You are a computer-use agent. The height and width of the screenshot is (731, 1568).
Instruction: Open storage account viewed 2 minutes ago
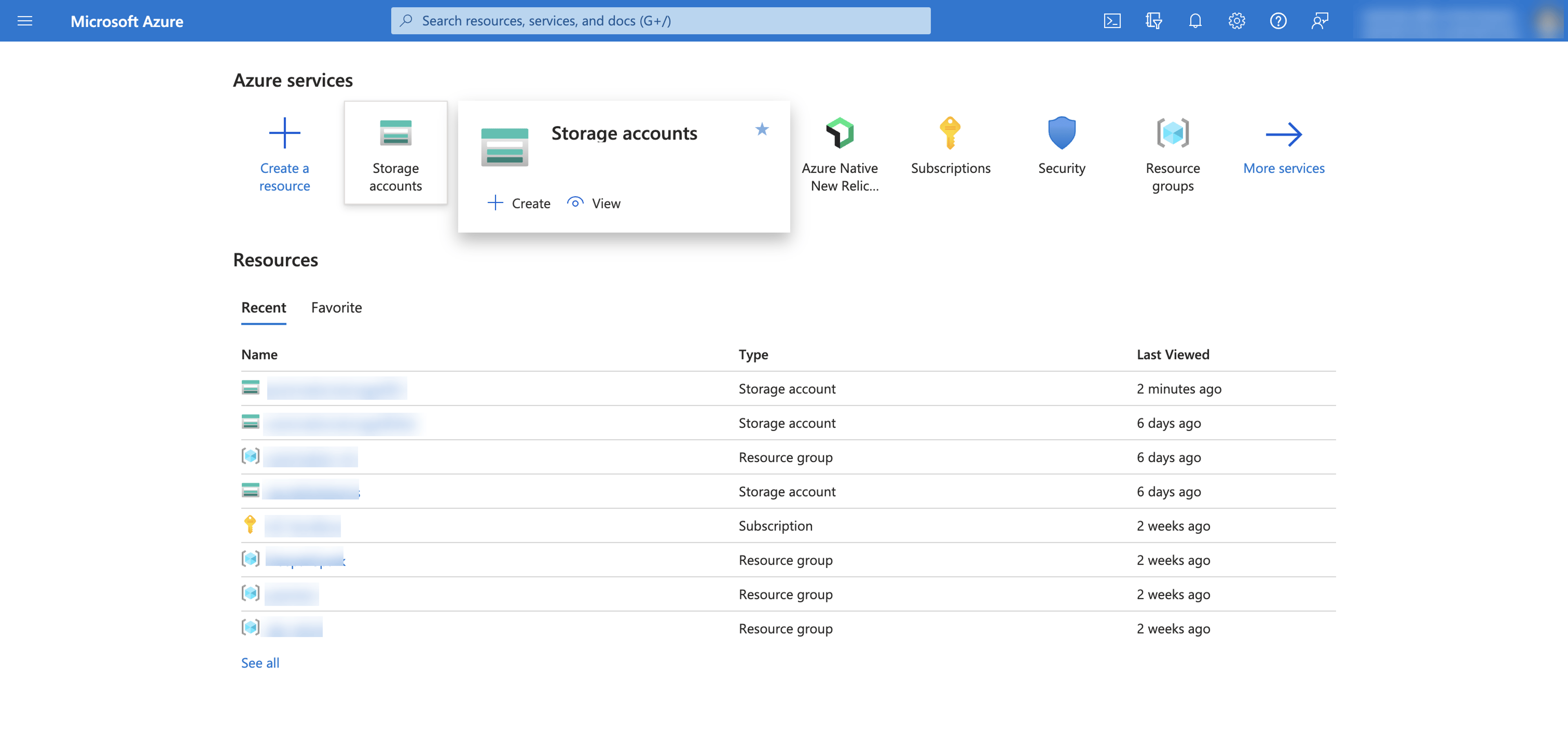tap(336, 388)
